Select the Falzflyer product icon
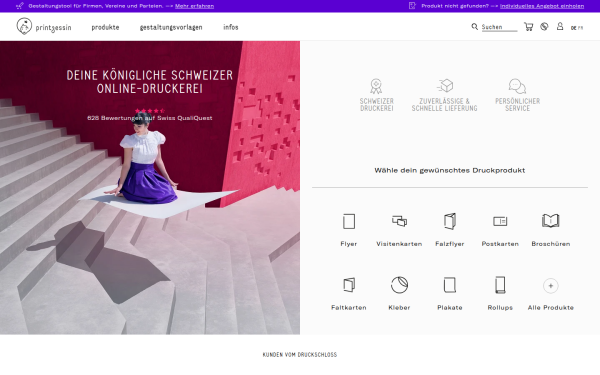Viewport: 600px width, 375px height. [450, 221]
